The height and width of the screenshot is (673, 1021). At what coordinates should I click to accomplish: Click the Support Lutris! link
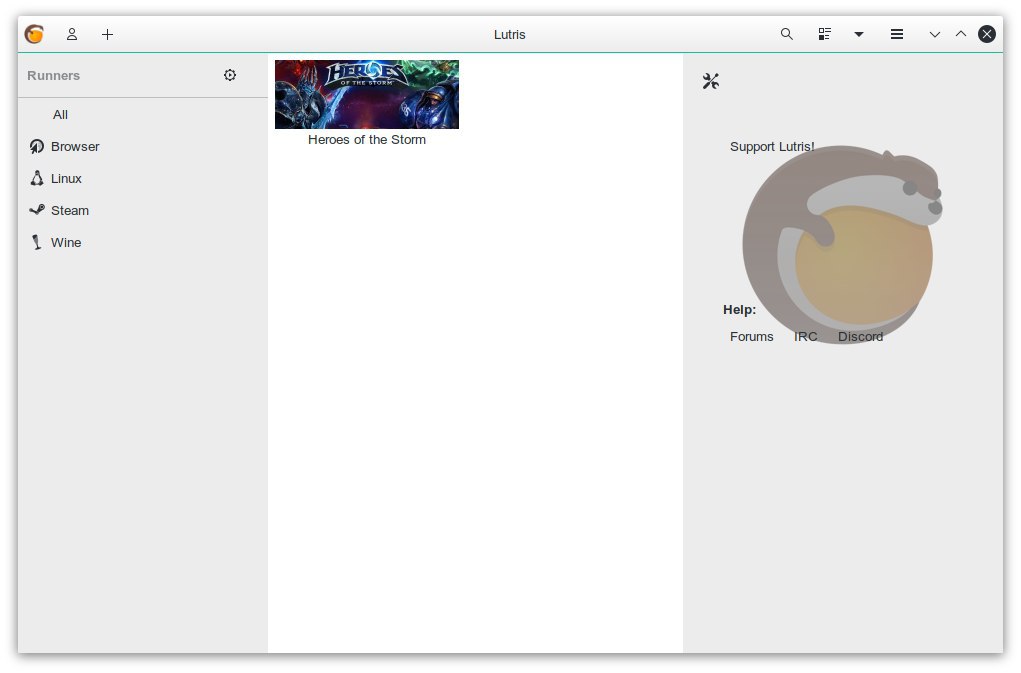[772, 146]
